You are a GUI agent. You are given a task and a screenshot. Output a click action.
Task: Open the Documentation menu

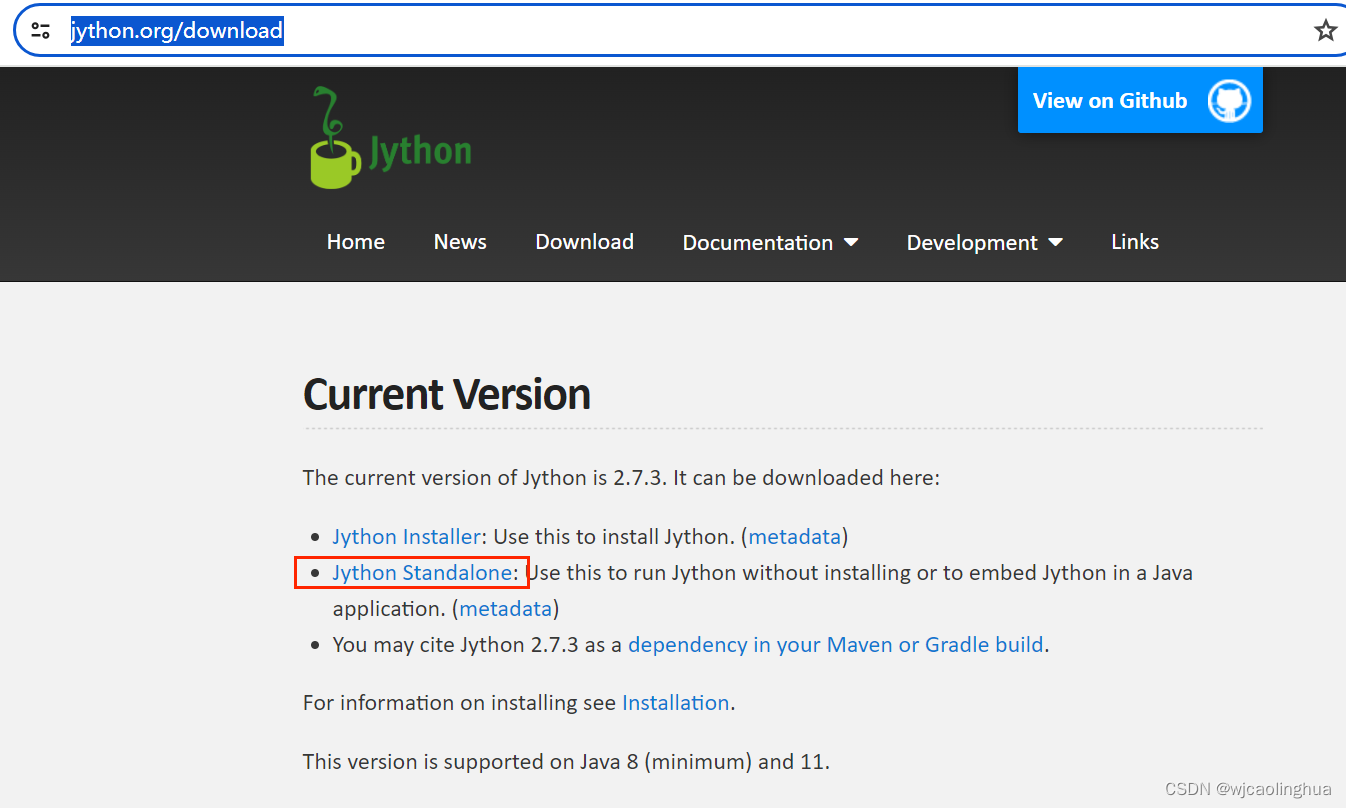point(757,241)
